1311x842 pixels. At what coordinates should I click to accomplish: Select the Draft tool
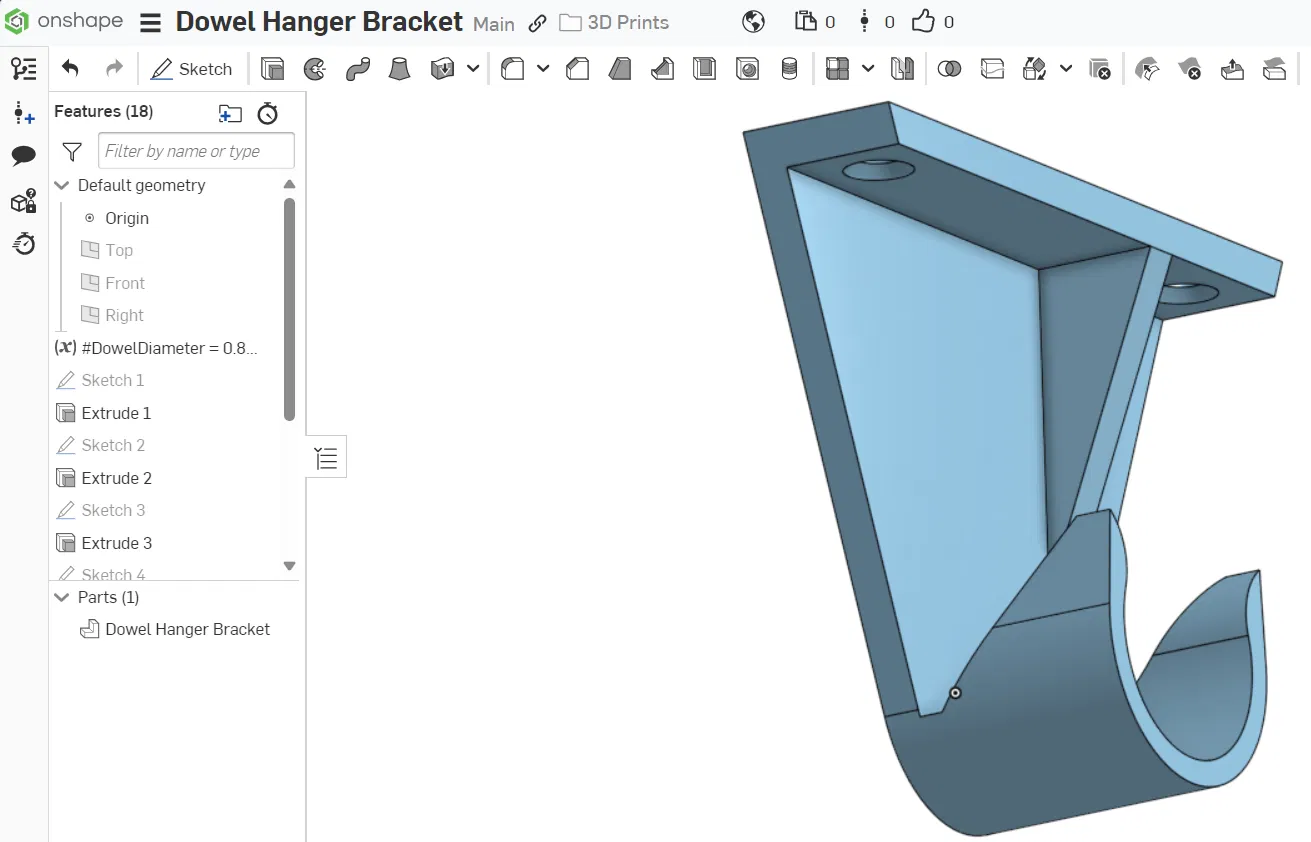620,69
